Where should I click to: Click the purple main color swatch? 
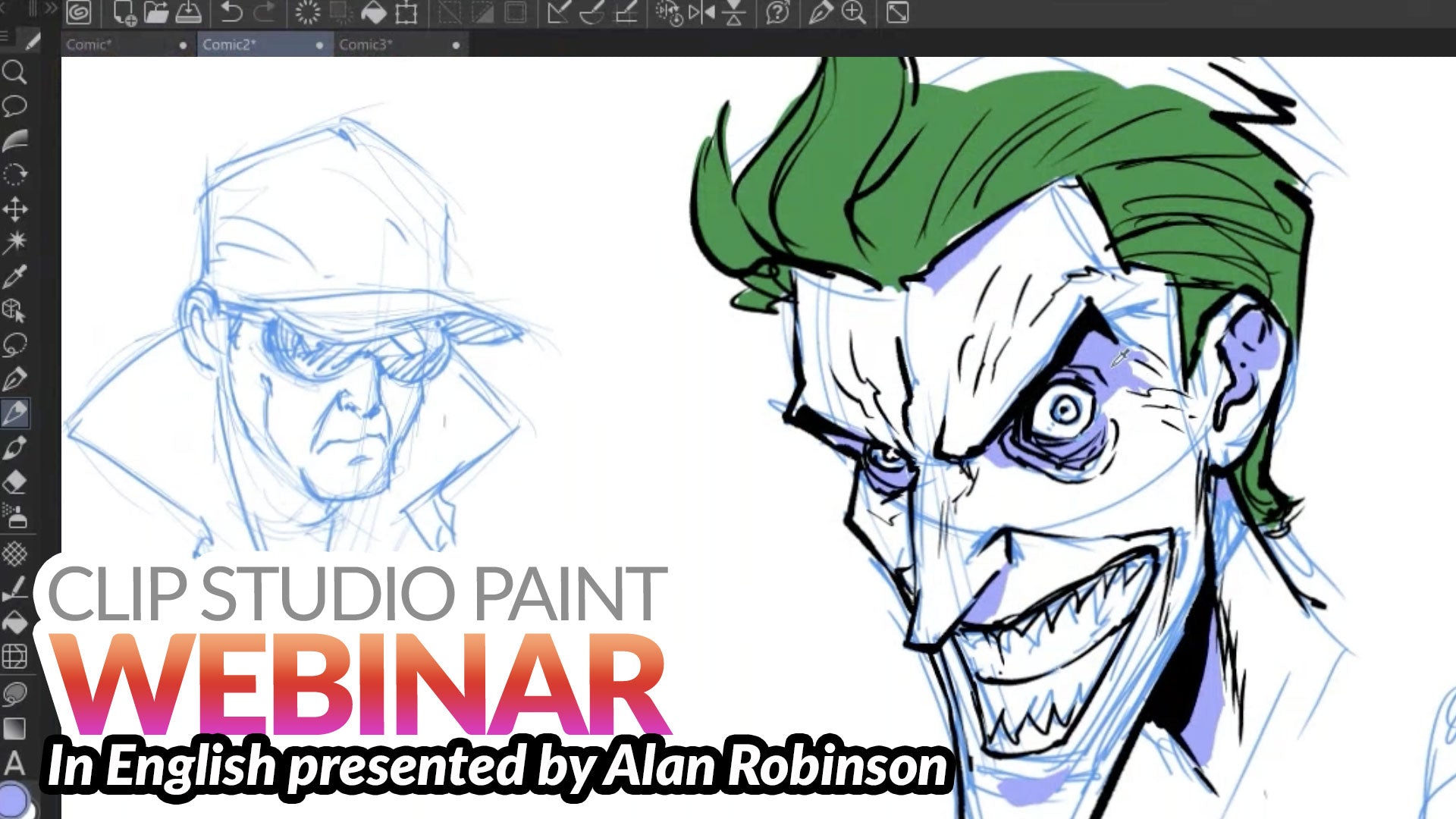coord(13,800)
